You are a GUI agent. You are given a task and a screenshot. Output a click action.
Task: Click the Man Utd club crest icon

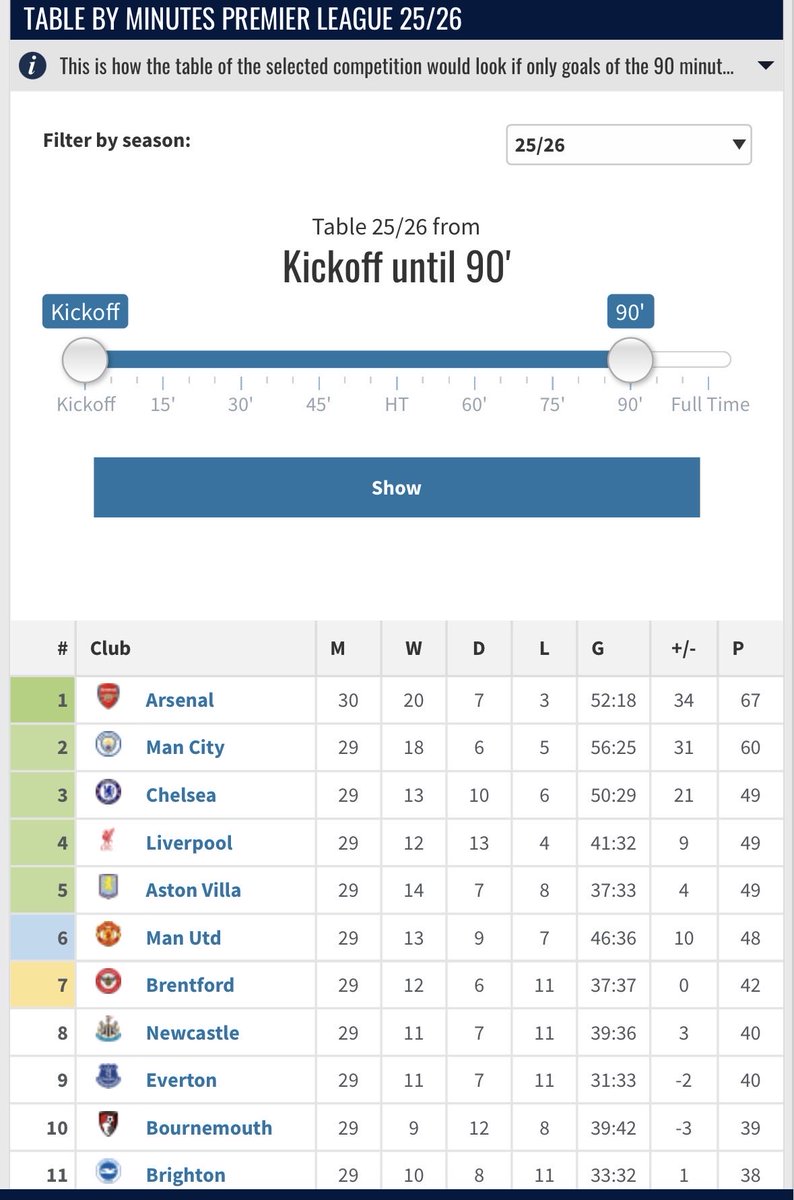coord(107,937)
